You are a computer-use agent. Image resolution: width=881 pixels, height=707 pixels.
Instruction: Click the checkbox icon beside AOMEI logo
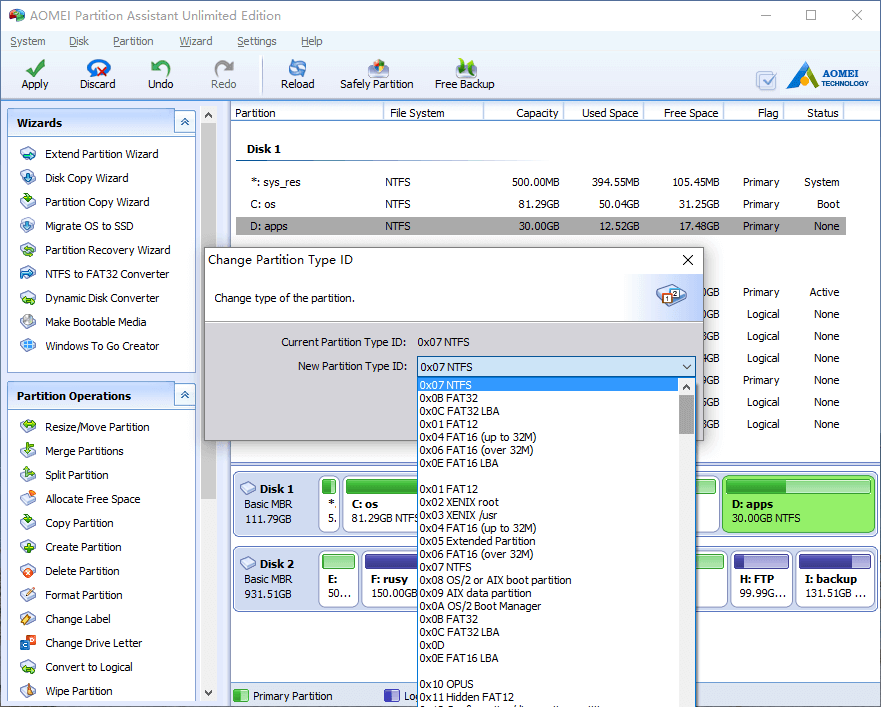[x=766, y=80]
